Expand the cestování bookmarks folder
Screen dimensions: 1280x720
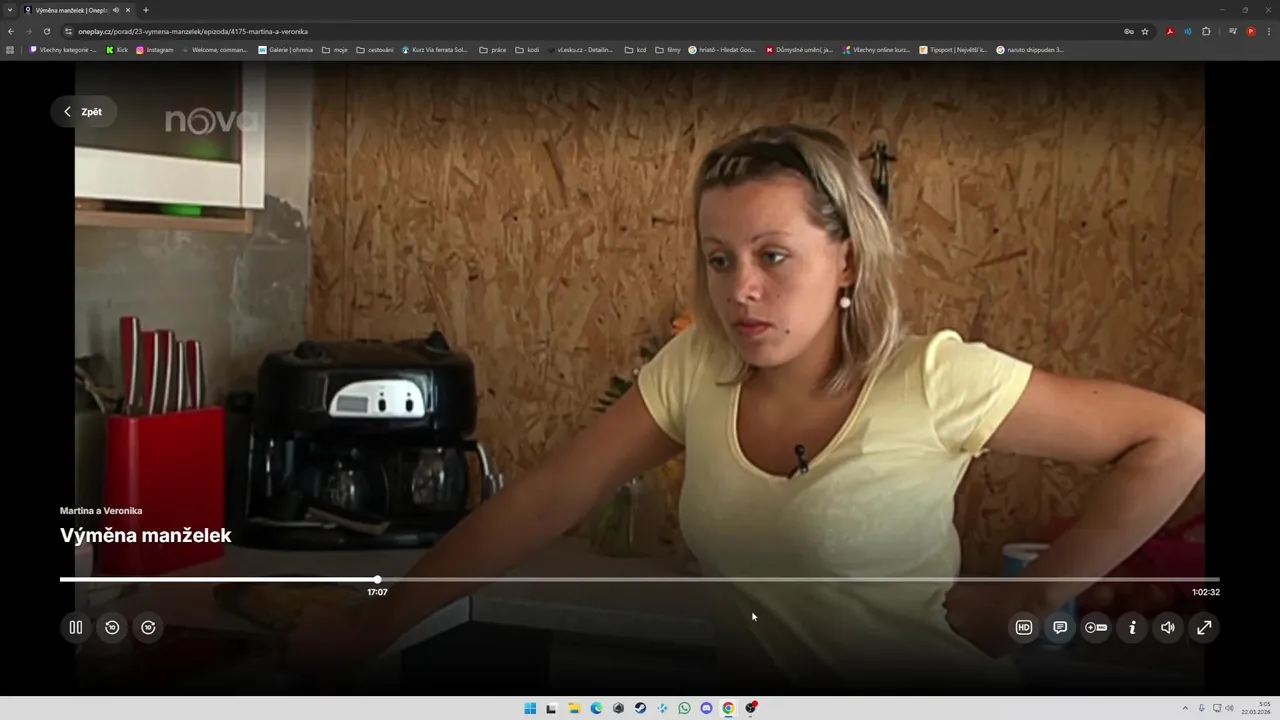(x=375, y=49)
